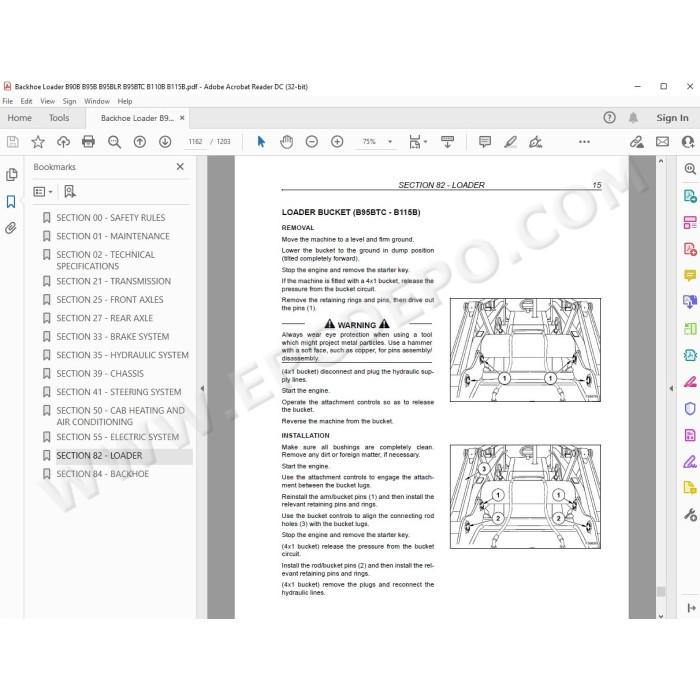Screen dimensions: 700x700
Task: Open bookmark SECTION 01 - MAINTENANCE
Action: [x=113, y=236]
